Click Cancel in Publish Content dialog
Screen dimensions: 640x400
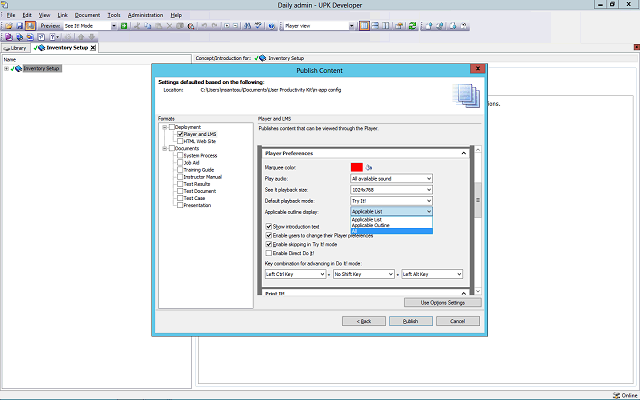[x=458, y=321]
